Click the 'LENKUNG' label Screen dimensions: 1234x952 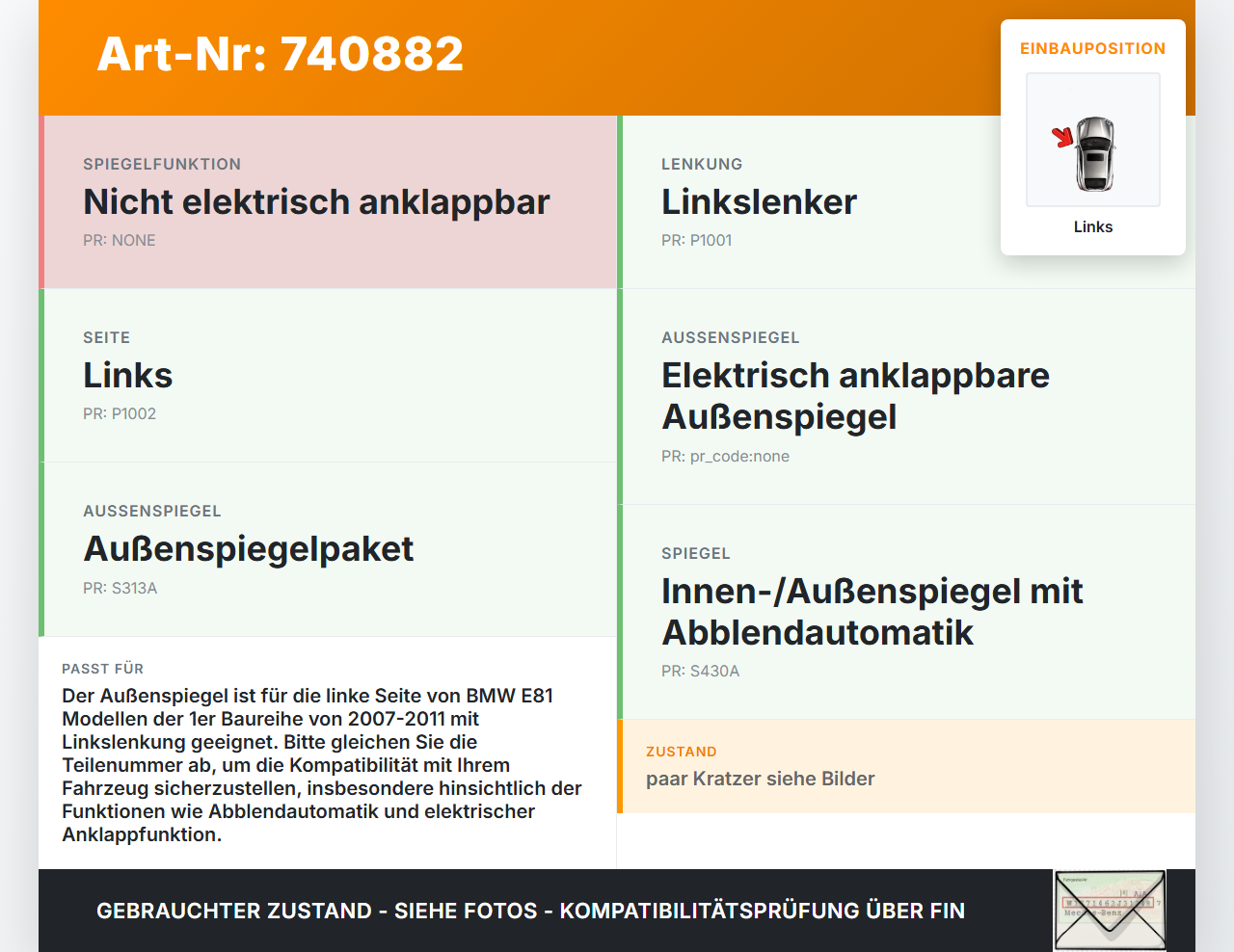(x=702, y=165)
